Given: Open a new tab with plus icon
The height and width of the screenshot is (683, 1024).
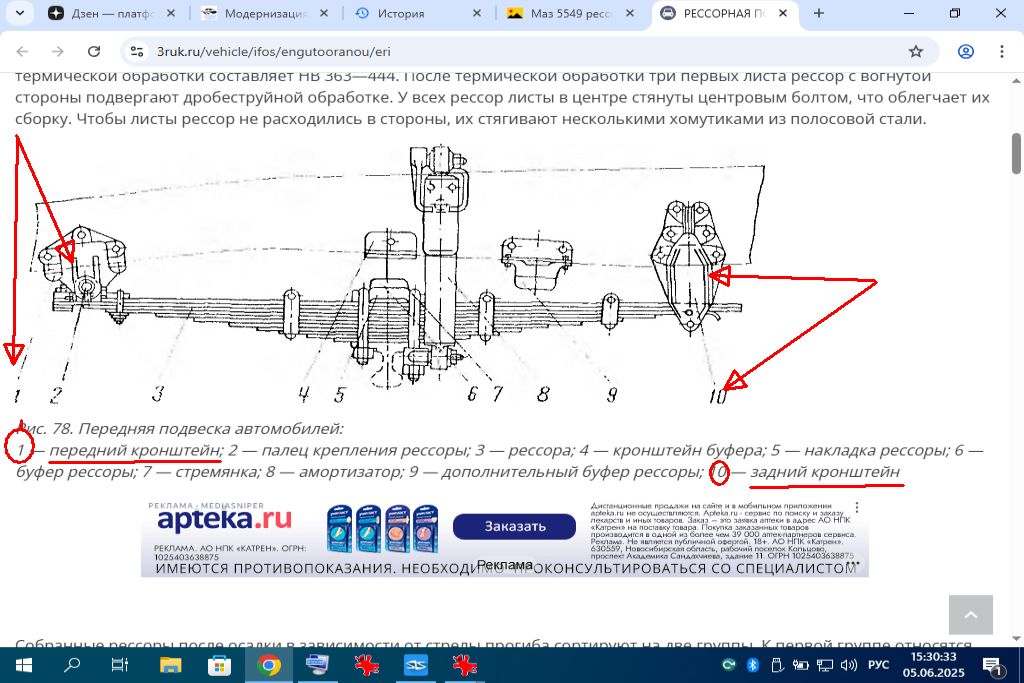Looking at the screenshot, I should click(x=819, y=14).
